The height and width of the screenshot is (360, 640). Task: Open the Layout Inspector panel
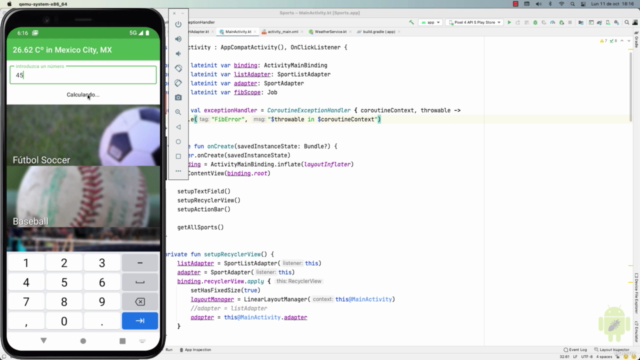(x=611, y=350)
